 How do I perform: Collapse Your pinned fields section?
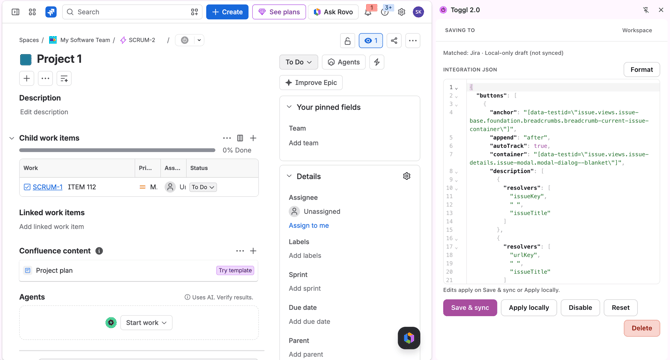pos(289,107)
